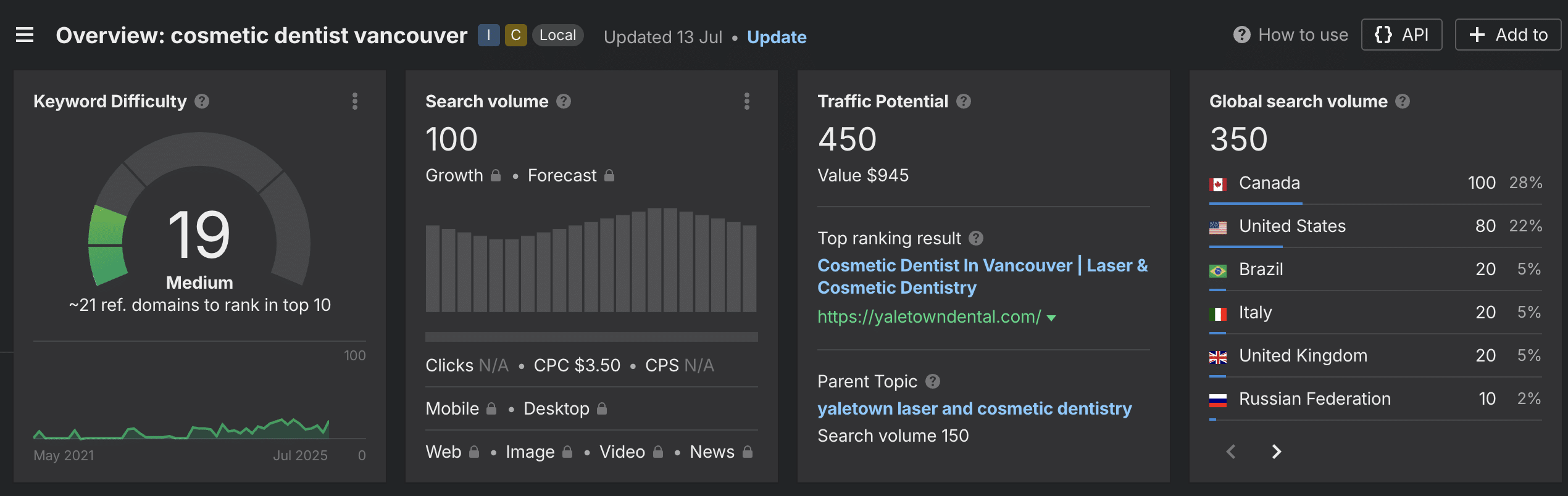Image resolution: width=1568 pixels, height=496 pixels.
Task: Open yaletown laser and cosmetic dentistry topic
Action: point(975,408)
